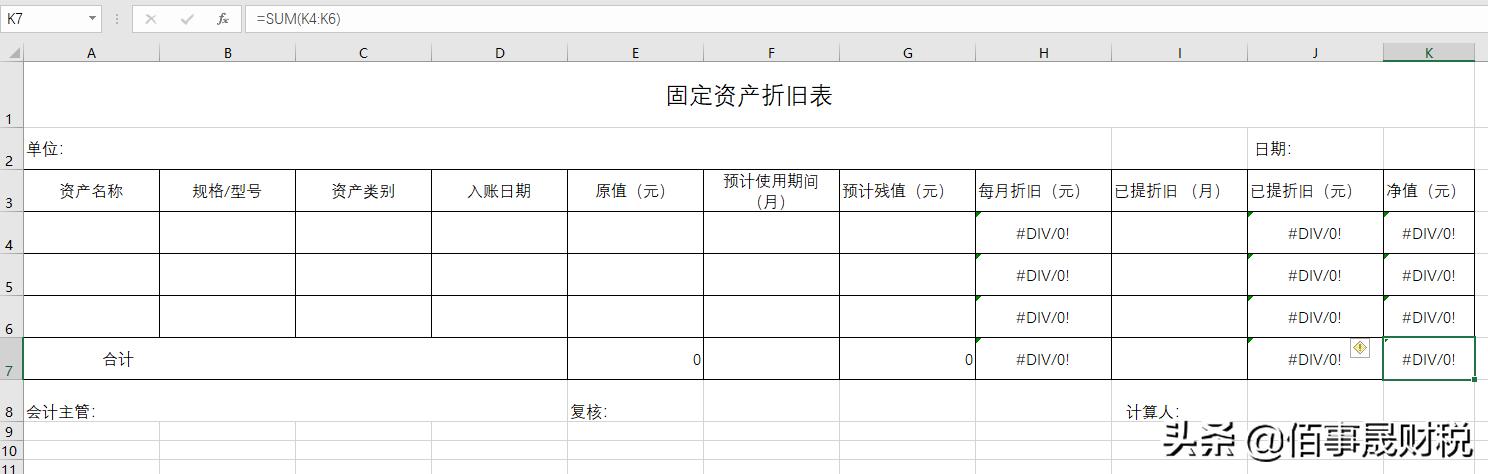Viewport: 1488px width, 474px height.
Task: Click the 入账日期 header cell
Action: click(499, 191)
